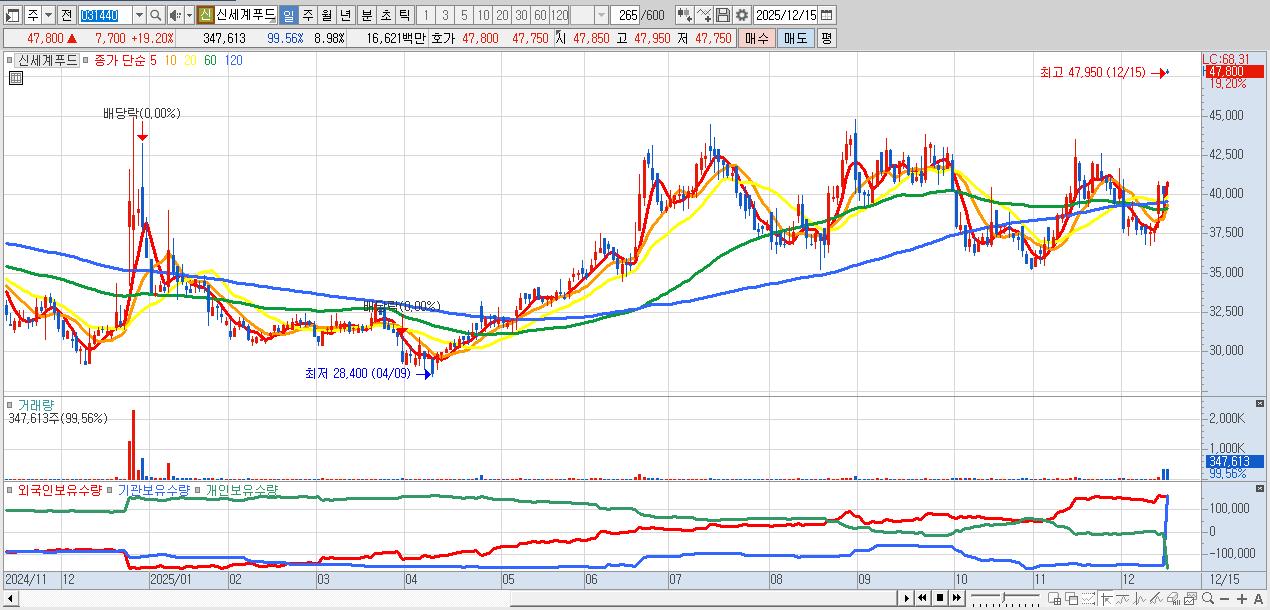1270x610 pixels.
Task: Click the 개인보유수량 indicator label
Action: click(x=242, y=490)
